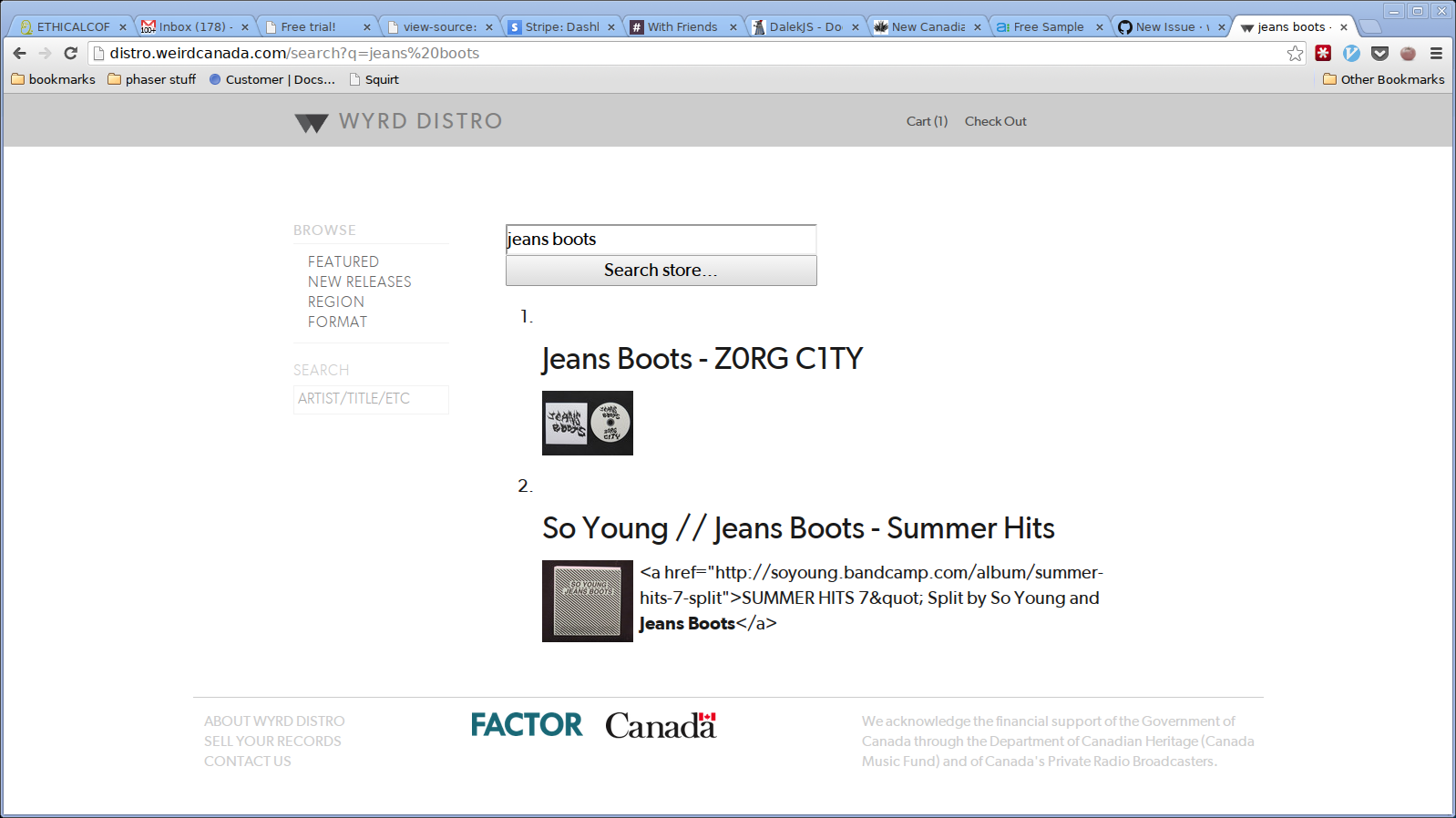Switch to the Free Sample tab
This screenshot has width=1456, height=818.
pyautogui.click(x=1048, y=26)
